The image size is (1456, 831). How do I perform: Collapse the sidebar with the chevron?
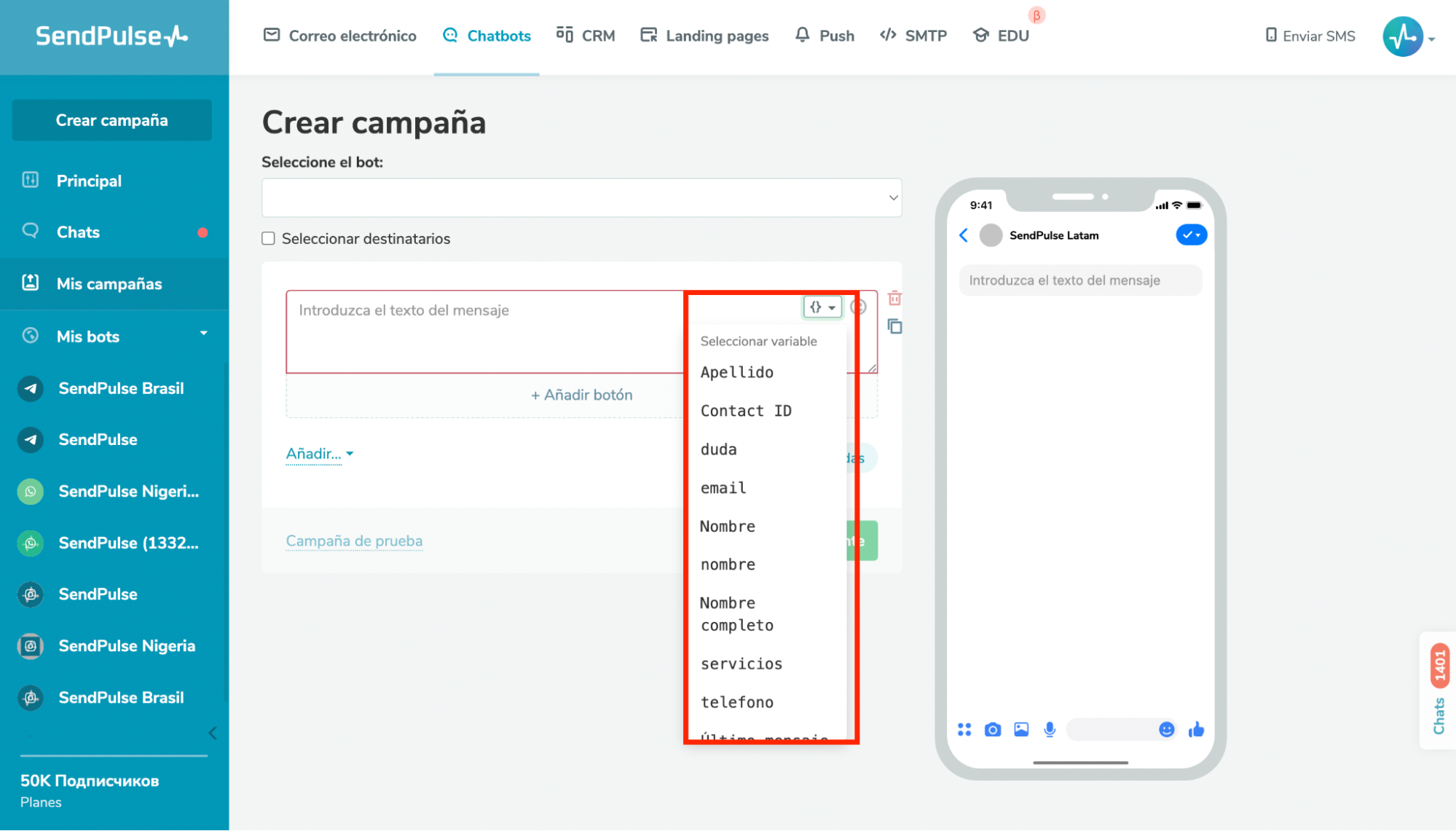click(x=213, y=733)
